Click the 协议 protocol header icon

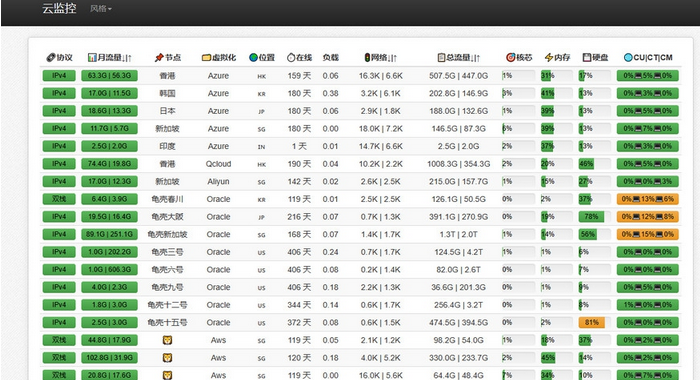51,58
